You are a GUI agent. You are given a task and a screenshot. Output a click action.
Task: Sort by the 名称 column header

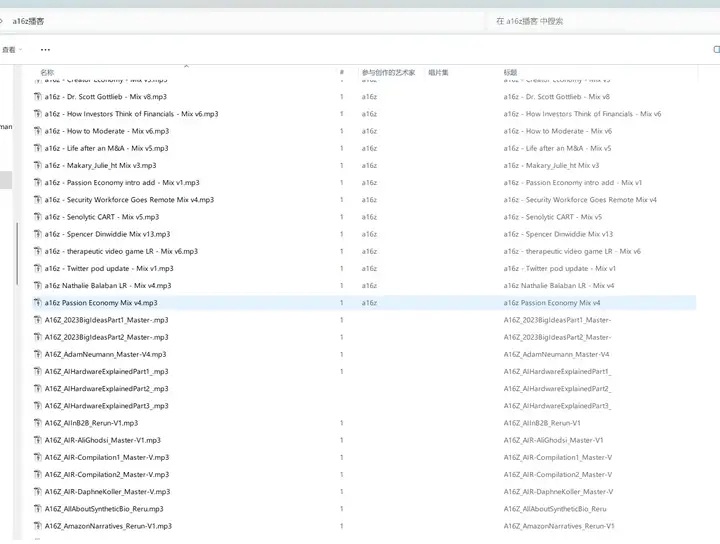coord(47,72)
